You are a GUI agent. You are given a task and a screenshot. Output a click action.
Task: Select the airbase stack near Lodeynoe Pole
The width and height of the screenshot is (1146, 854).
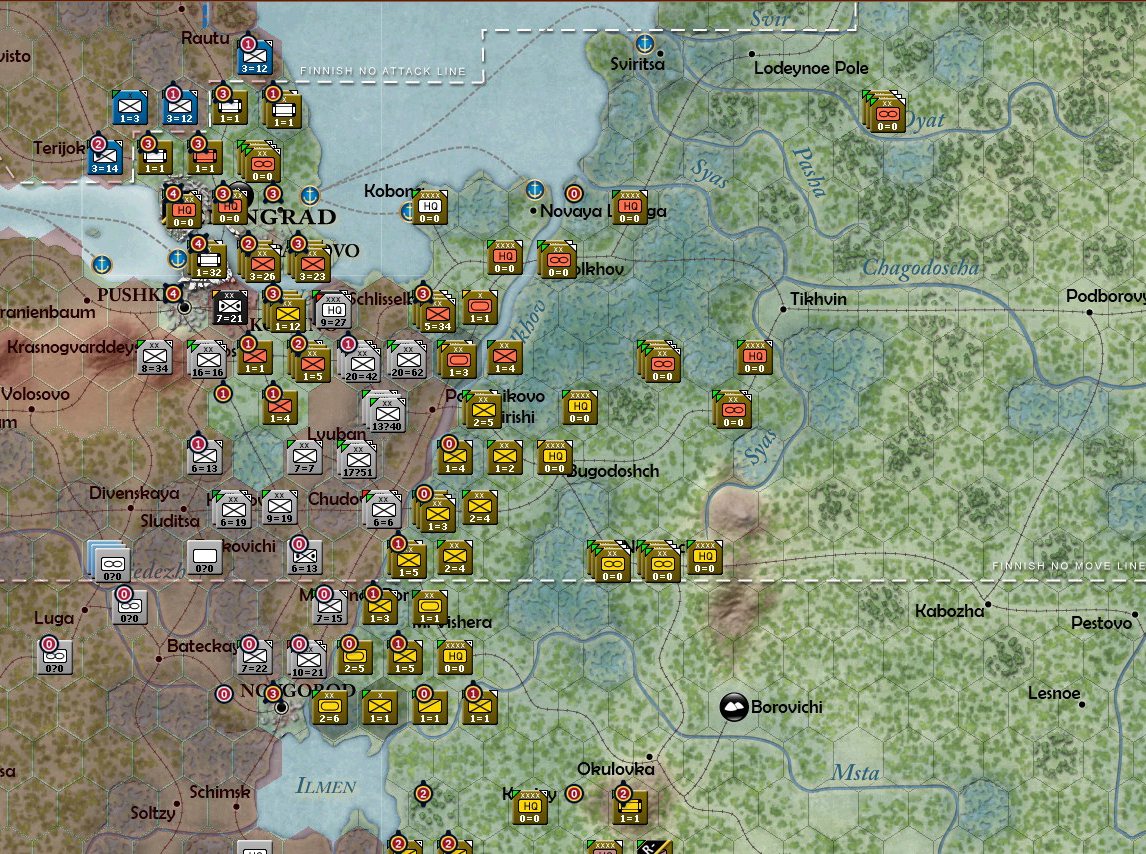click(885, 113)
